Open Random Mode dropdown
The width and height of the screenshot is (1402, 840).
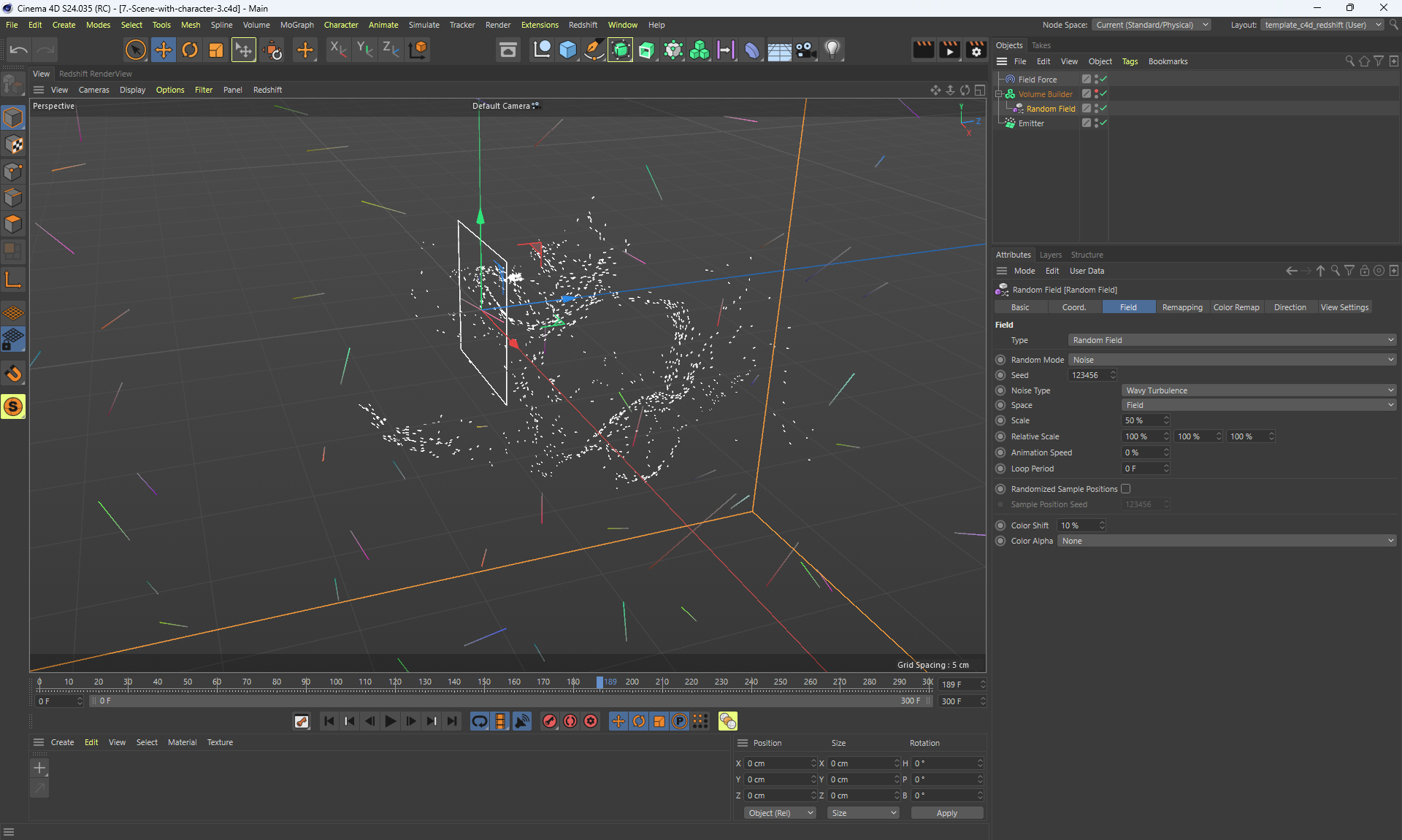(1232, 360)
